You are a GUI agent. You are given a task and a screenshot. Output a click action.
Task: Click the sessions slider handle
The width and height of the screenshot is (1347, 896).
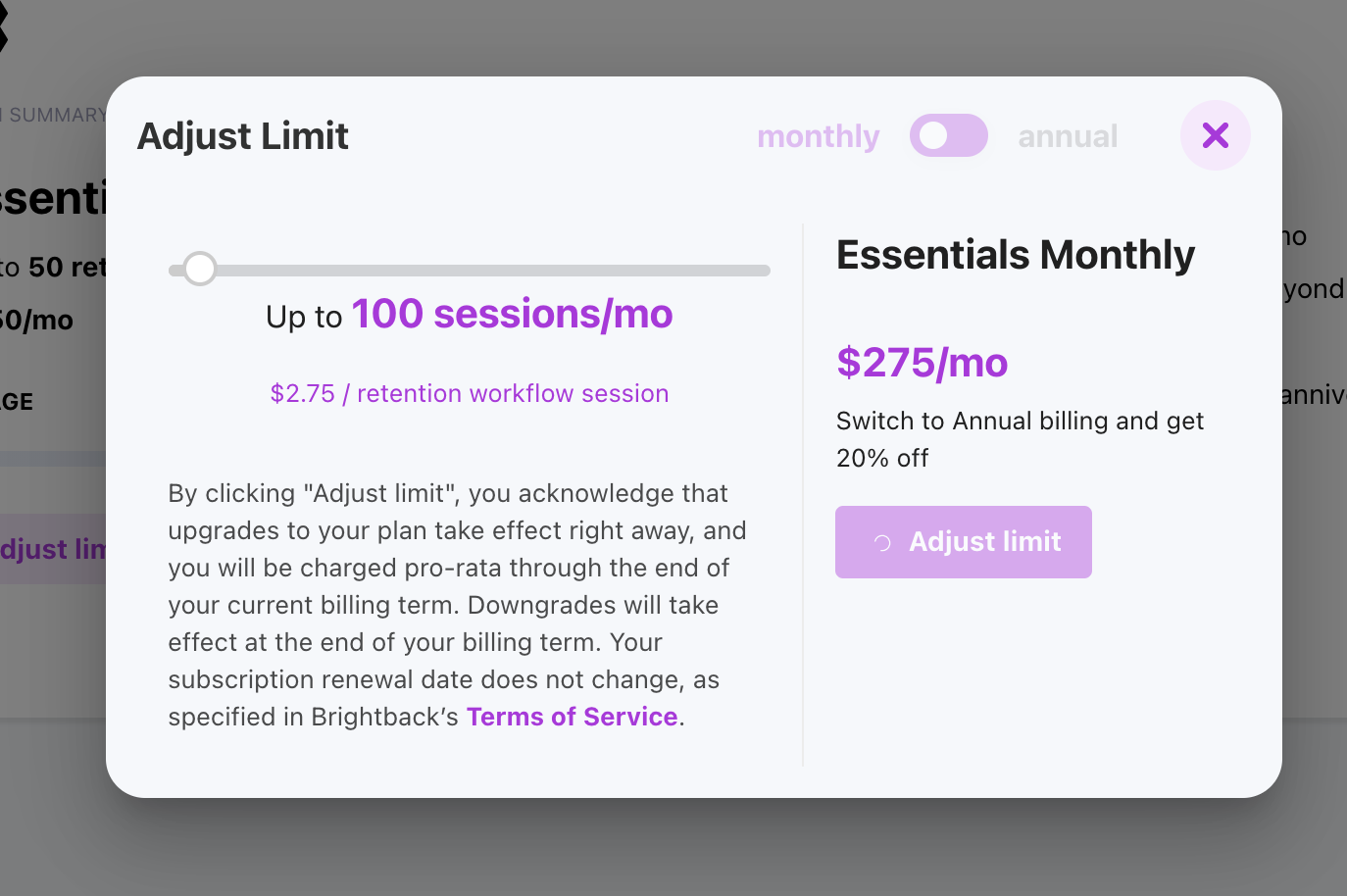[x=200, y=269]
